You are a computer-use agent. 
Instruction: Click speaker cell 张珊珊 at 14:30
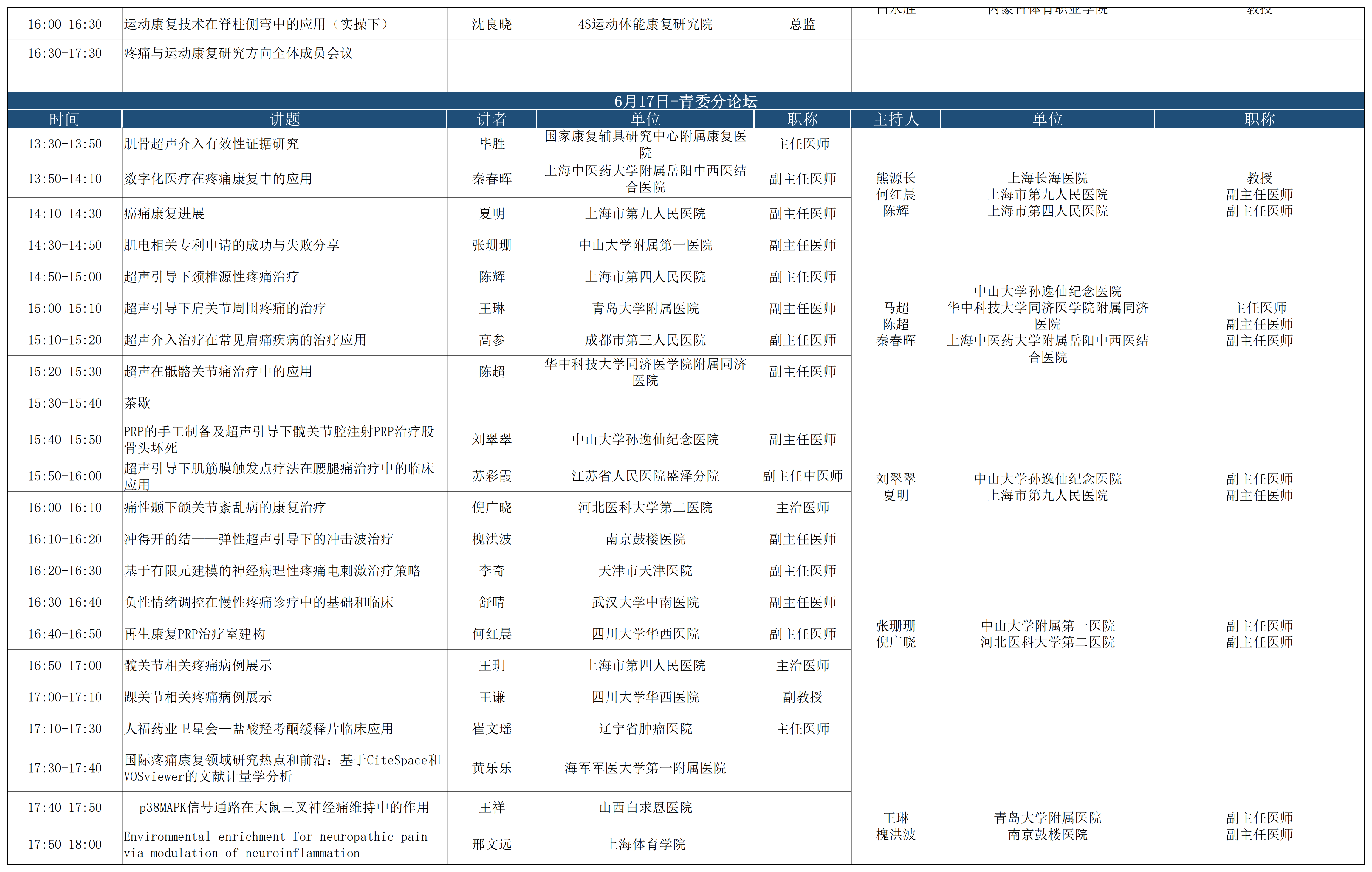(492, 245)
